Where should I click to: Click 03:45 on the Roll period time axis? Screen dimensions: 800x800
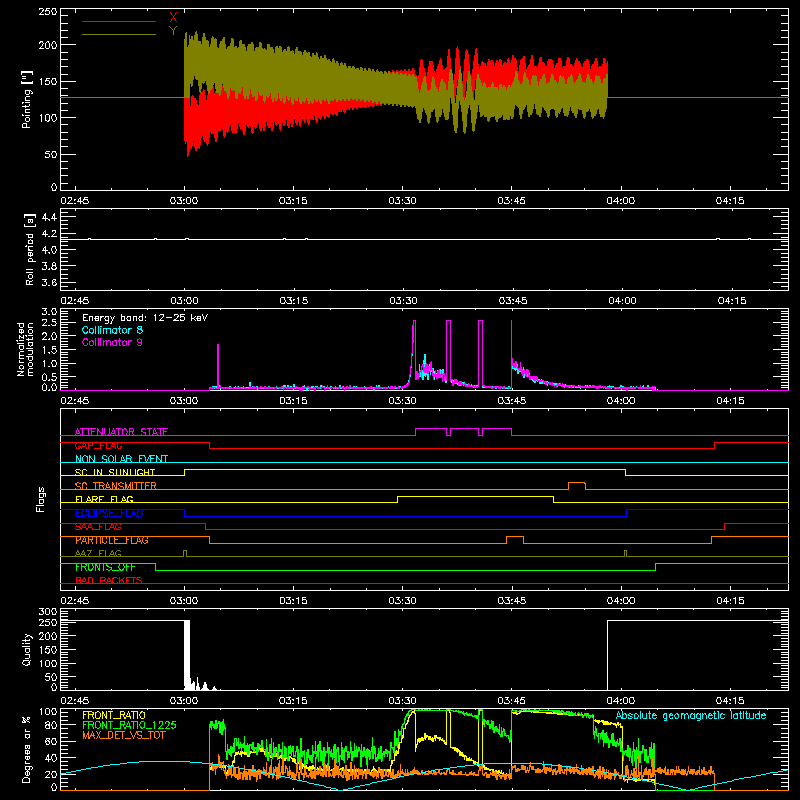coord(512,301)
